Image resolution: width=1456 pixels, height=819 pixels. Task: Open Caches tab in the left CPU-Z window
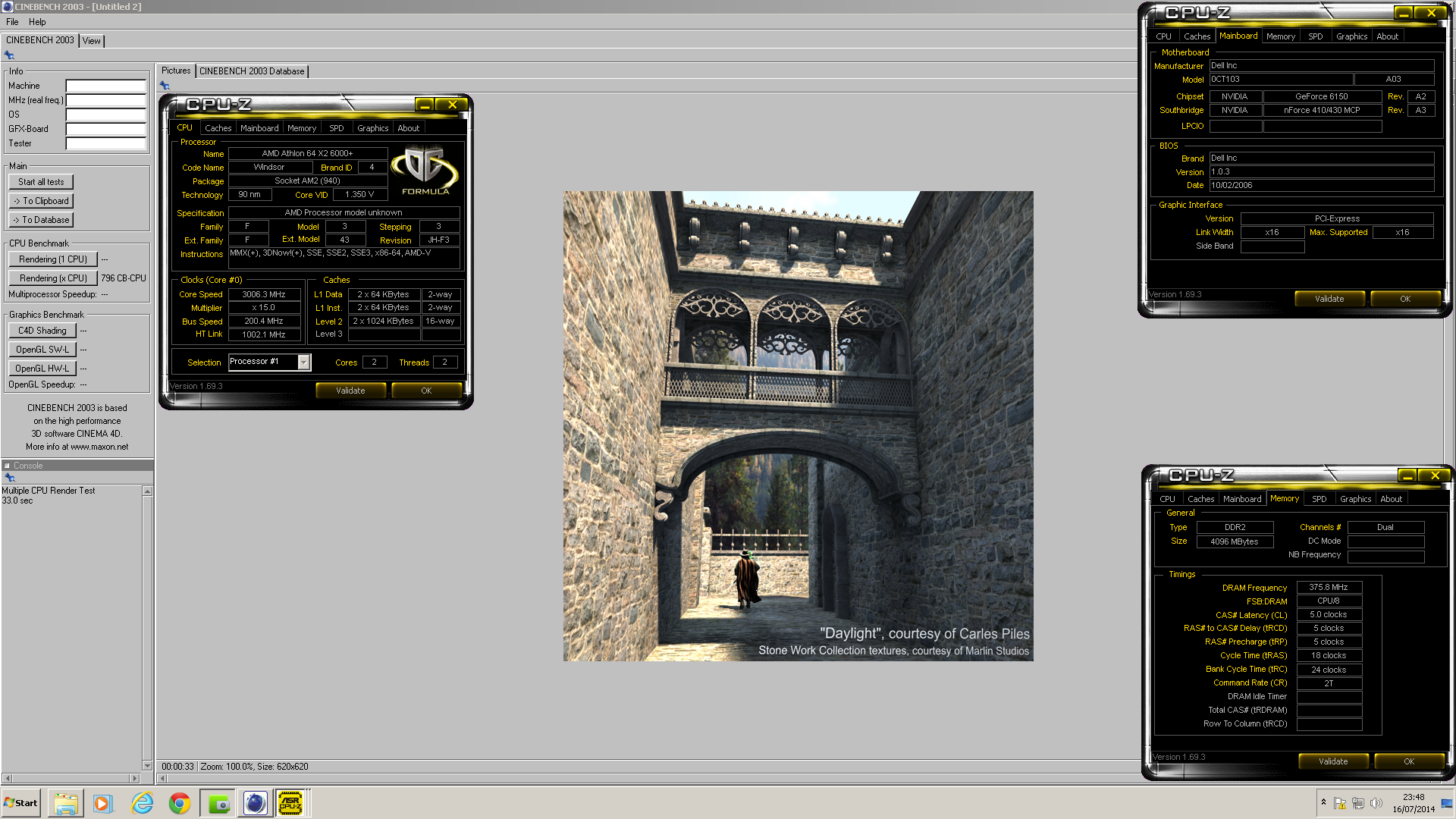click(x=218, y=128)
